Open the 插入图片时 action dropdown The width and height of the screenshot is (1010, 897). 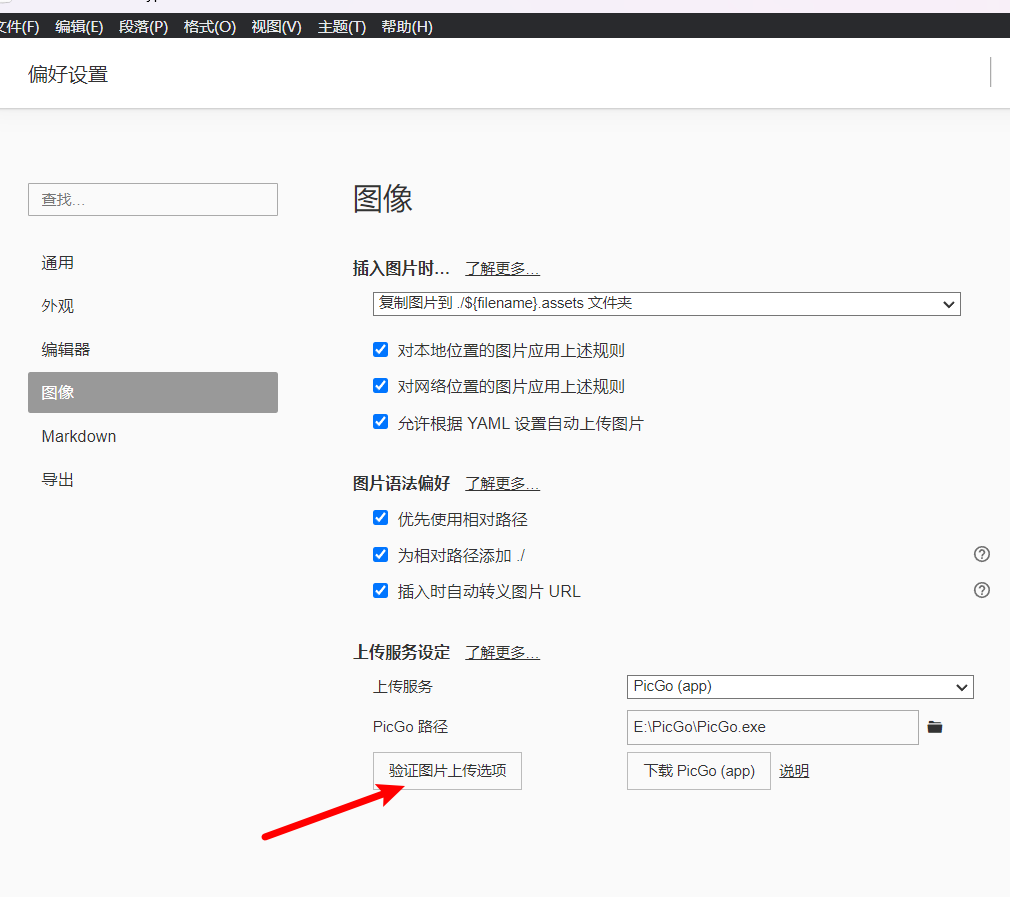(x=666, y=303)
